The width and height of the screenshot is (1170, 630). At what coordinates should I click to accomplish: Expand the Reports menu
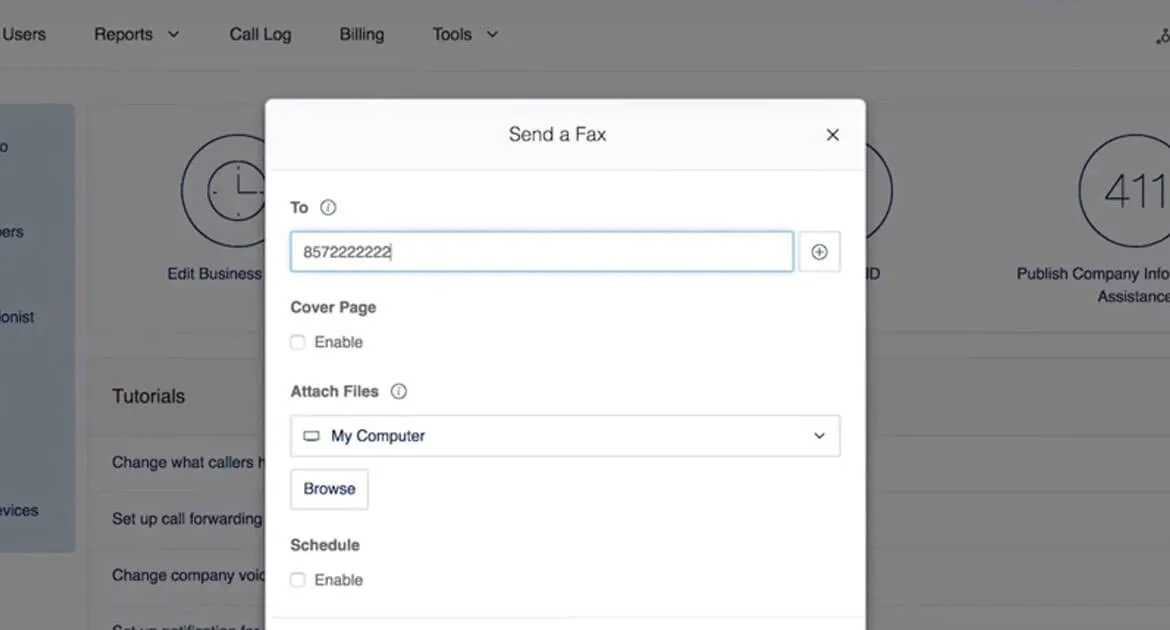[137, 34]
